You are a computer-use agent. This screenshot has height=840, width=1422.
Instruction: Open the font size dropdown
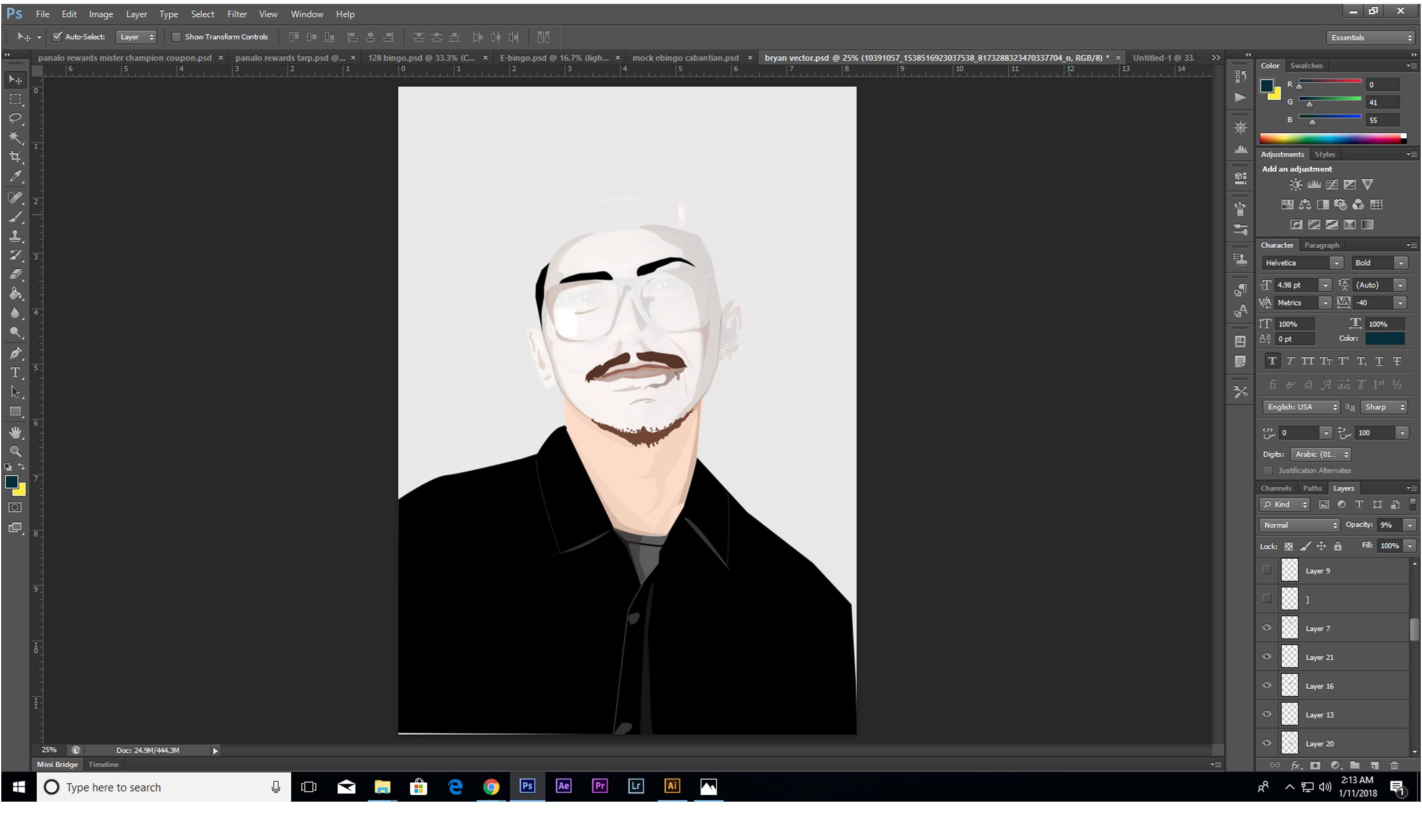[x=1325, y=285]
